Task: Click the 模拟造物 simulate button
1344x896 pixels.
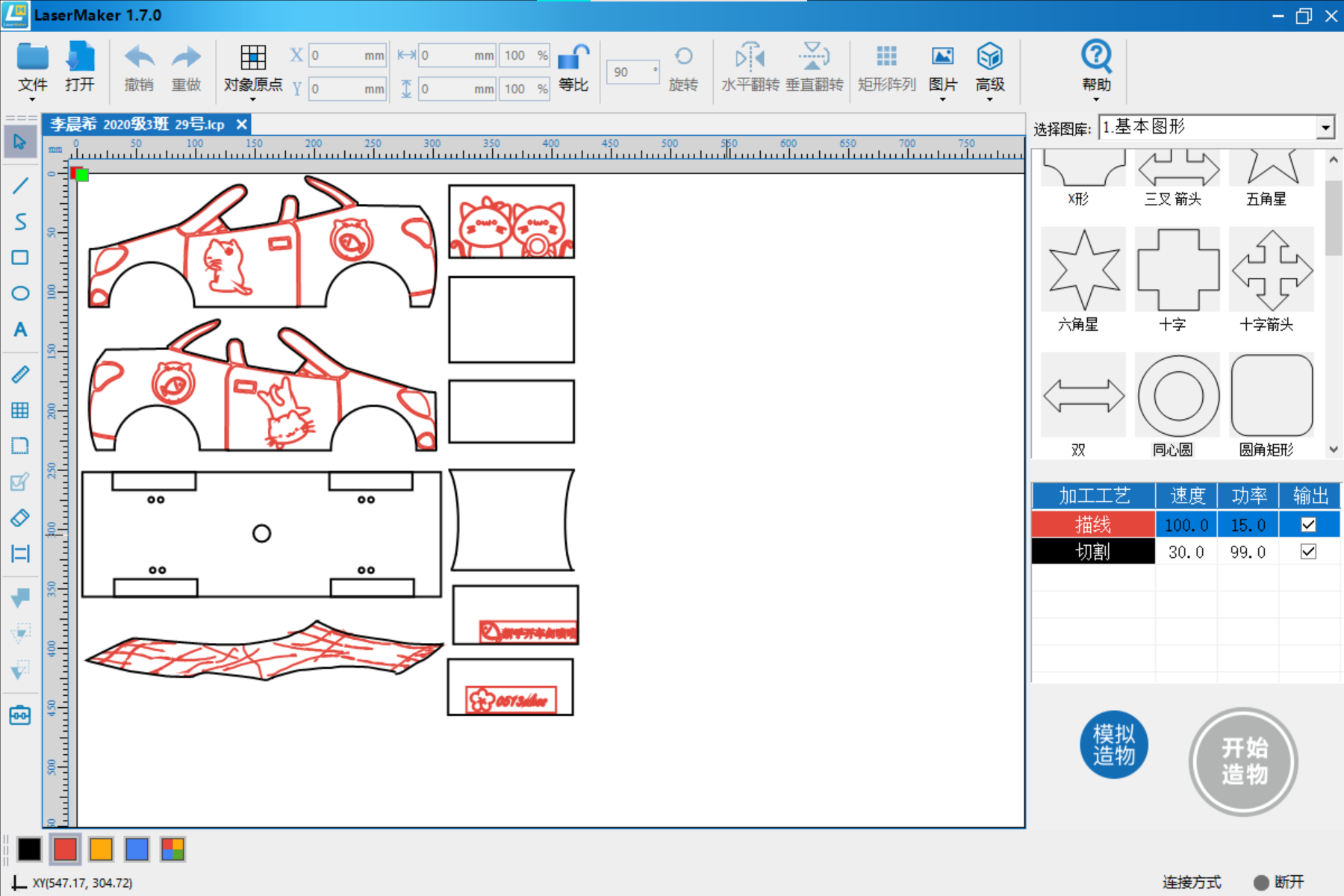Action: (1113, 744)
